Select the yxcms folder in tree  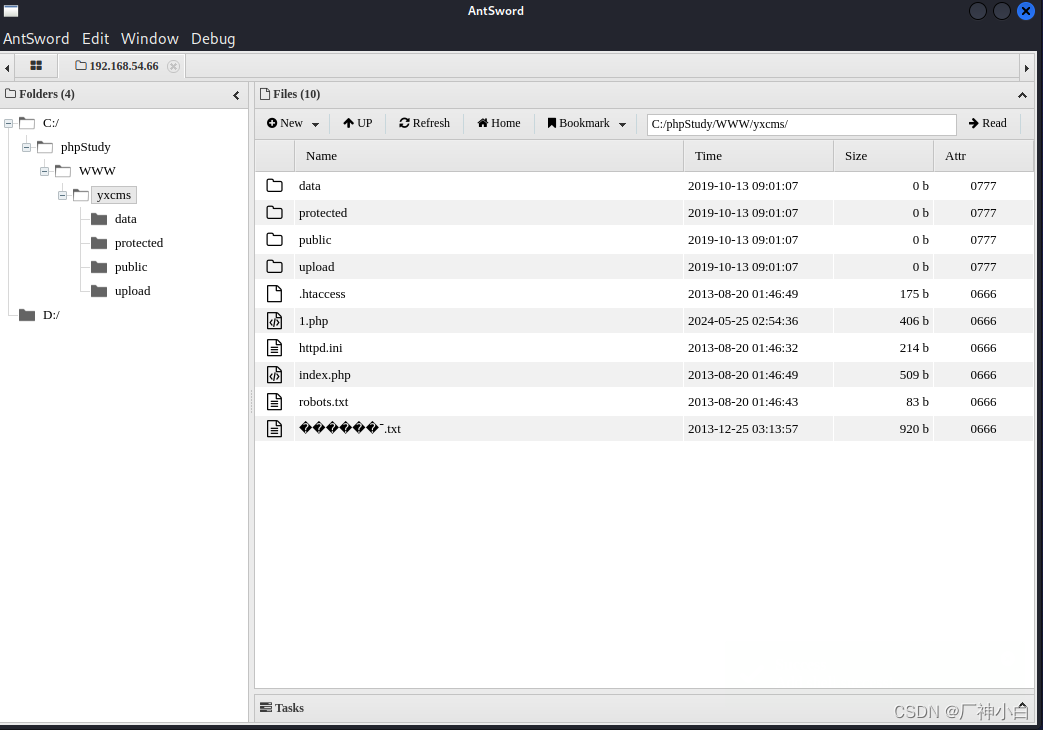(114, 195)
